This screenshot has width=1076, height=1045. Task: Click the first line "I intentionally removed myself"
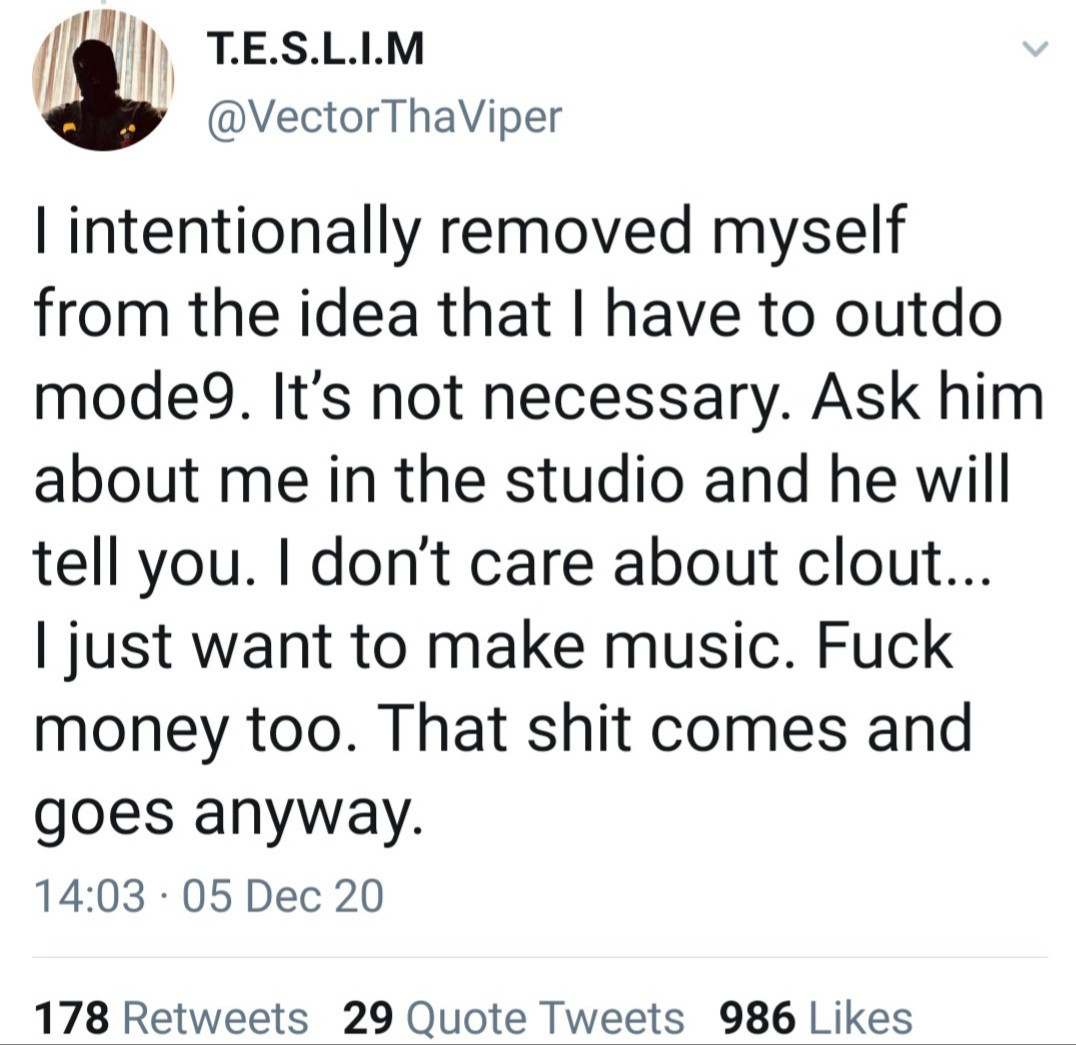pos(468,231)
